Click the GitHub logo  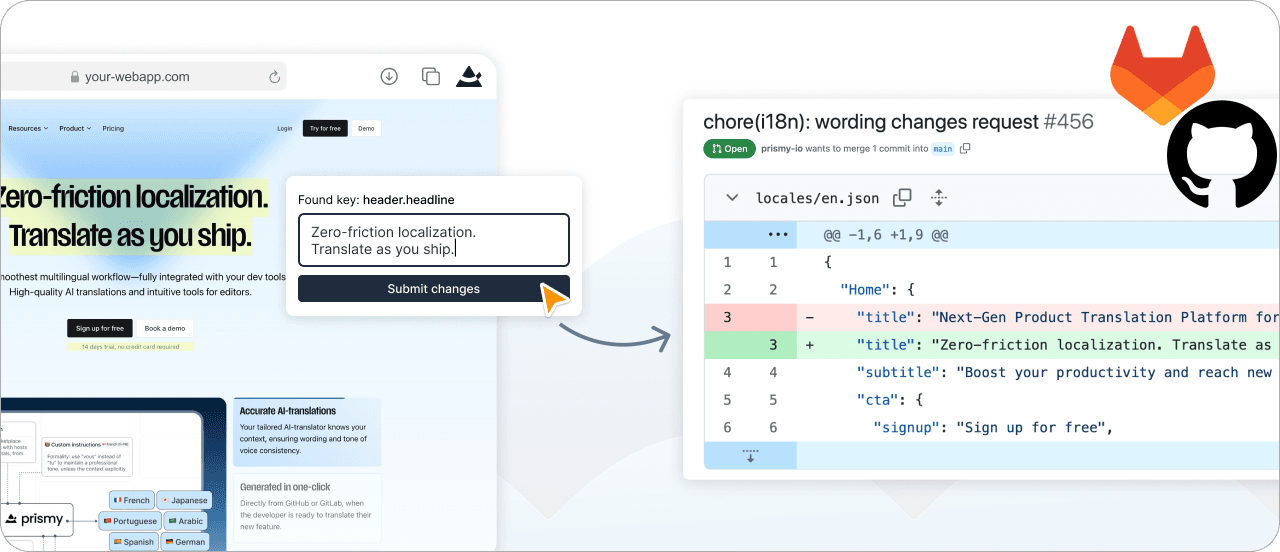1221,153
